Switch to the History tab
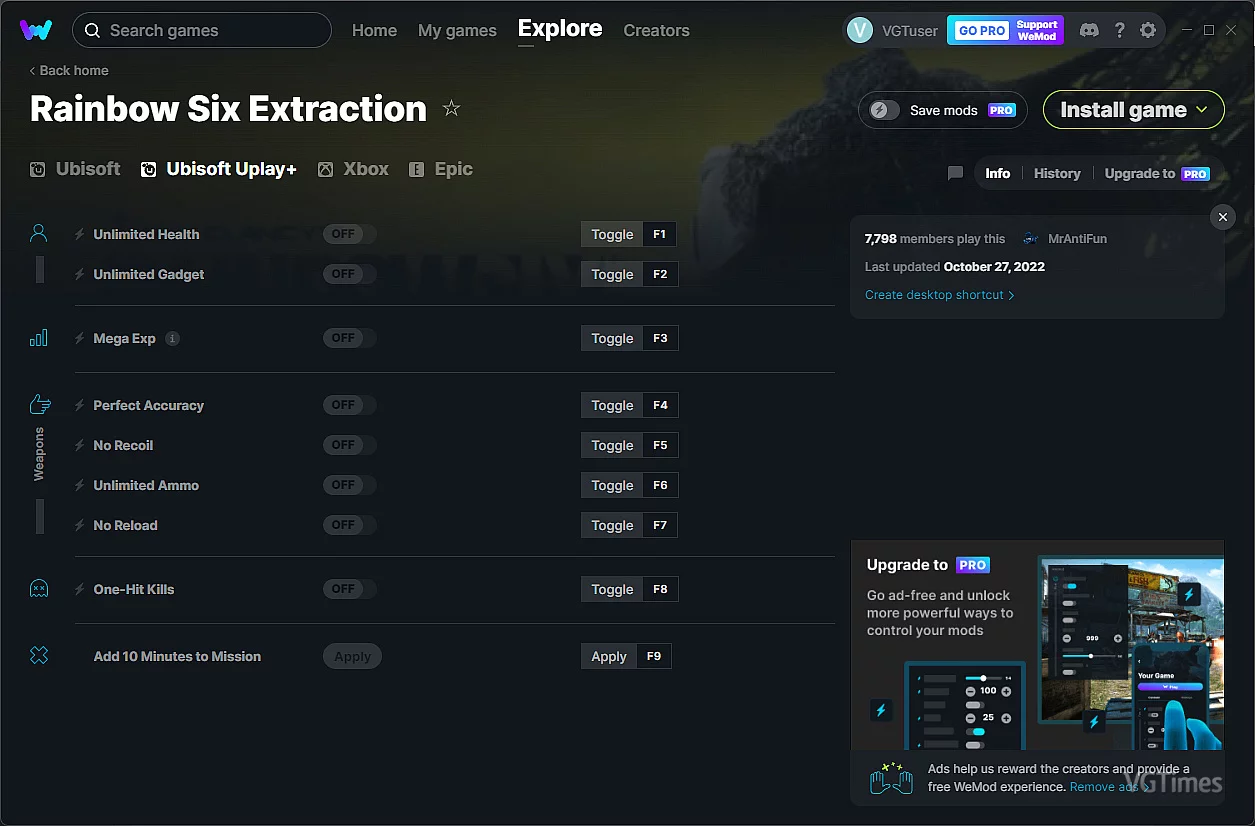Screen dimensions: 1255x826 click(x=1057, y=173)
